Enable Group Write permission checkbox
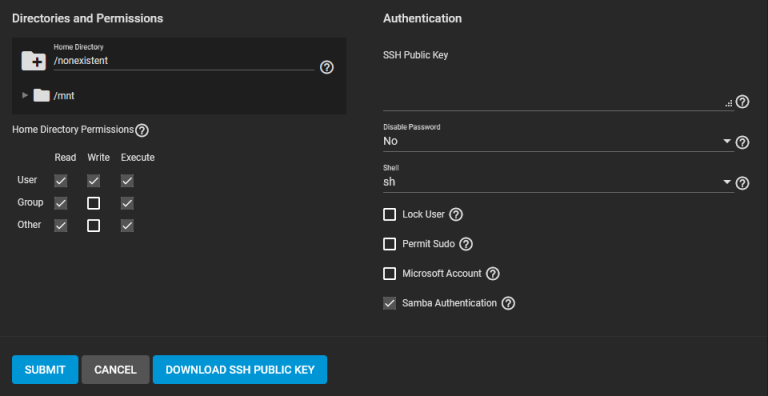 click(94, 203)
